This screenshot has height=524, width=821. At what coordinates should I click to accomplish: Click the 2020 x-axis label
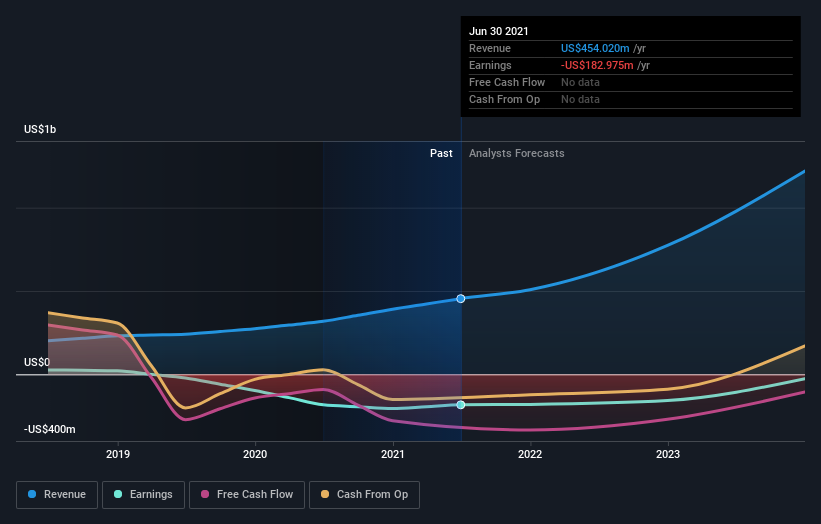click(255, 454)
